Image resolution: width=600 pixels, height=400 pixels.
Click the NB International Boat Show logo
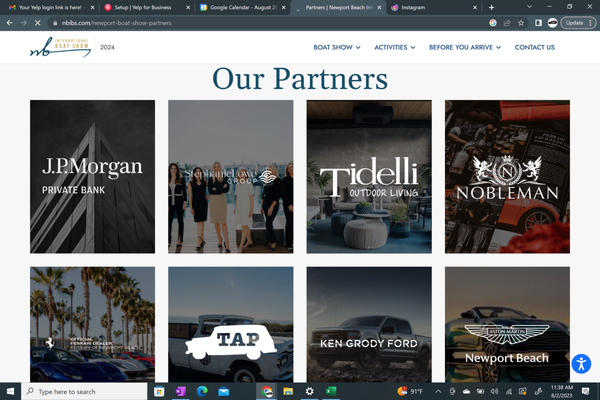[x=60, y=47]
